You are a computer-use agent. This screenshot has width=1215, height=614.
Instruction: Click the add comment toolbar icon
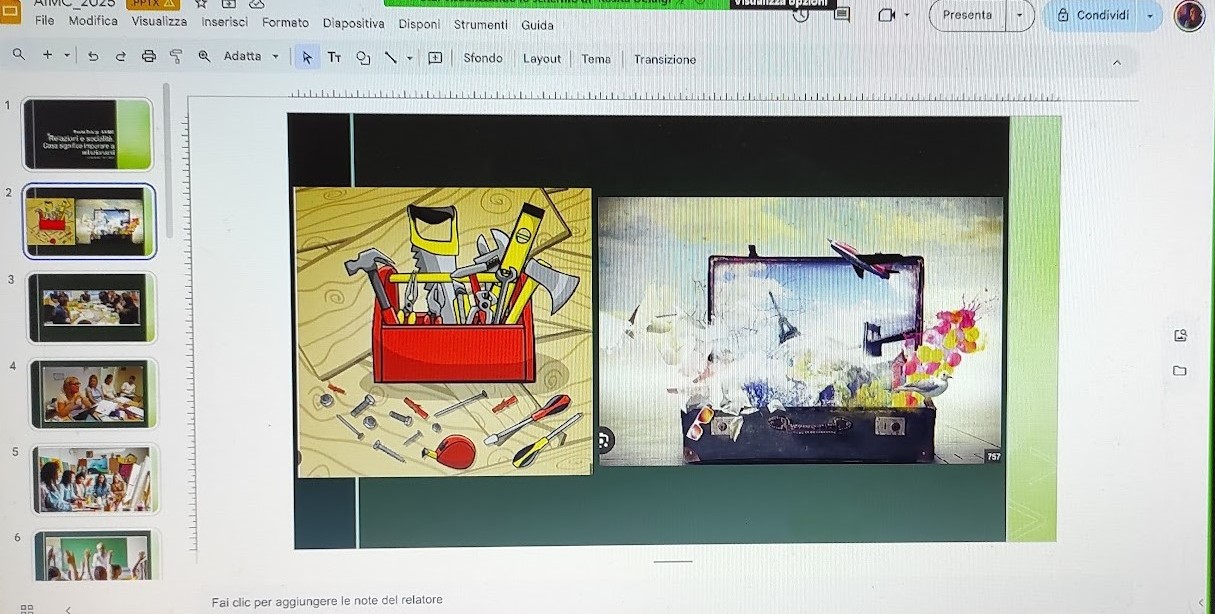coord(435,58)
